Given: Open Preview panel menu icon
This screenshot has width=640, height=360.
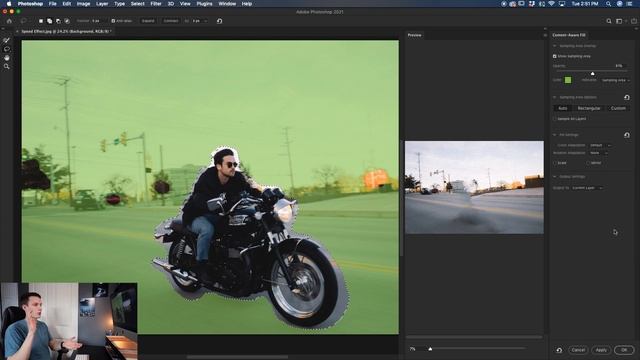Looking at the screenshot, I should pyautogui.click(x=544, y=35).
